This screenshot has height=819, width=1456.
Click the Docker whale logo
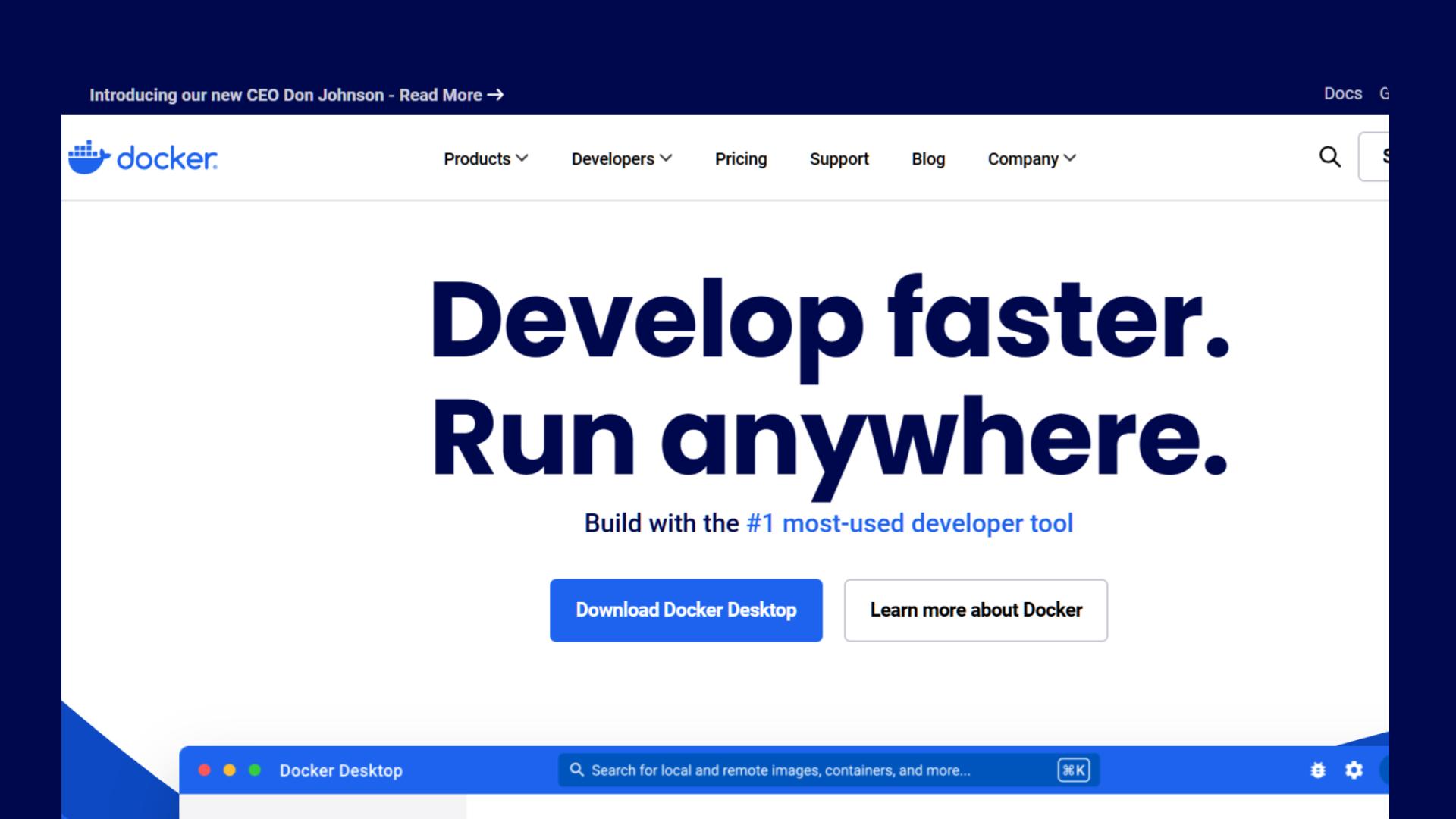click(x=89, y=157)
